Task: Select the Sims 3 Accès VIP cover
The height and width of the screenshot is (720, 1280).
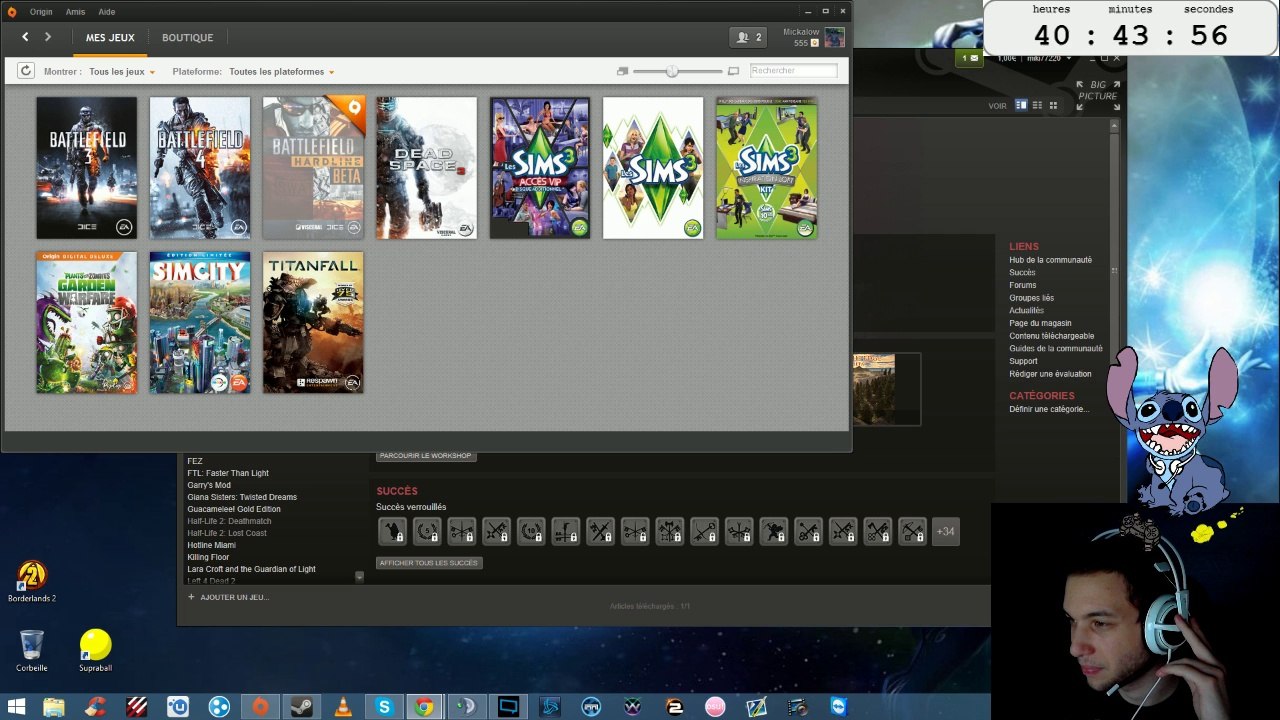Action: pos(540,168)
